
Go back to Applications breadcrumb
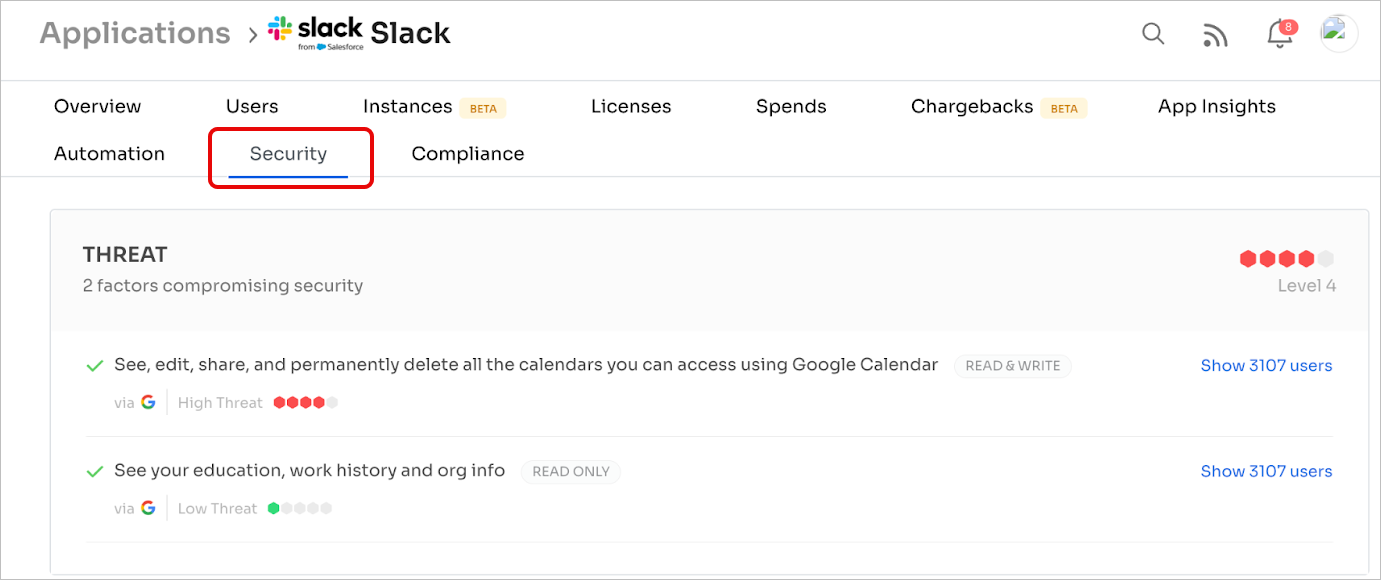pos(135,33)
